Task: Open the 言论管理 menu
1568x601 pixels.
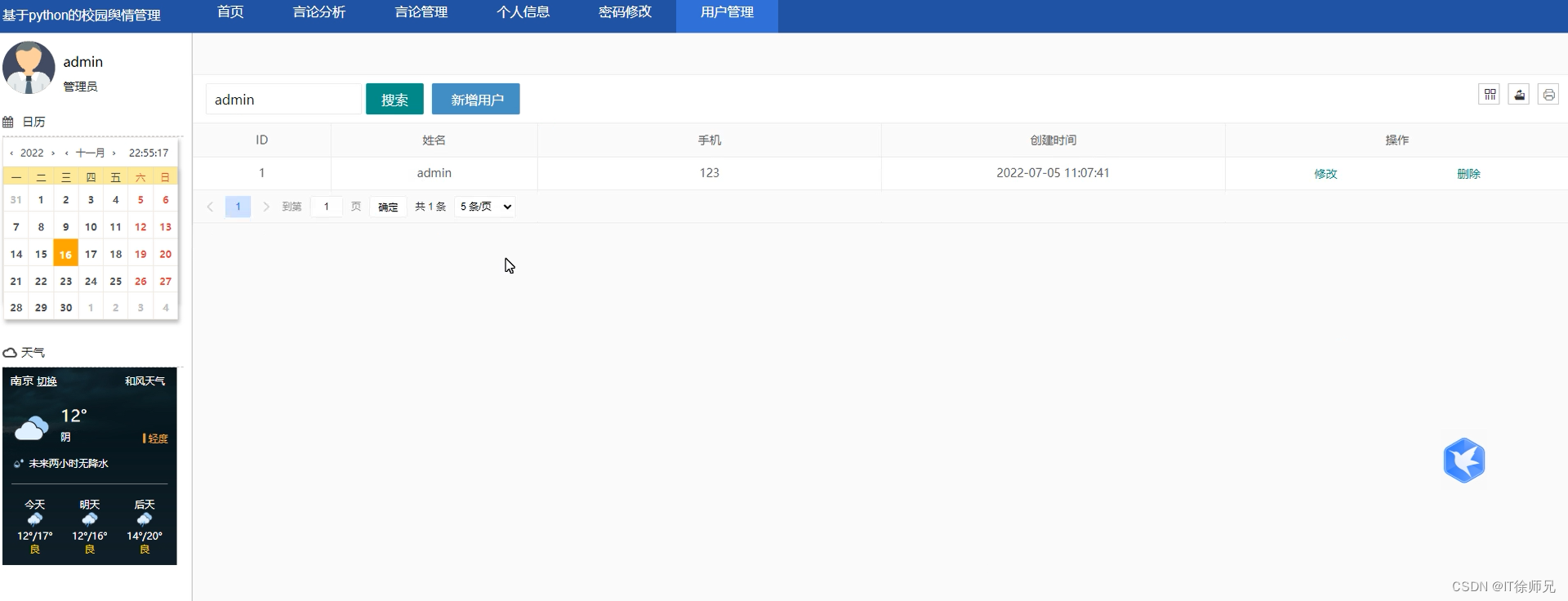Action: 421,12
